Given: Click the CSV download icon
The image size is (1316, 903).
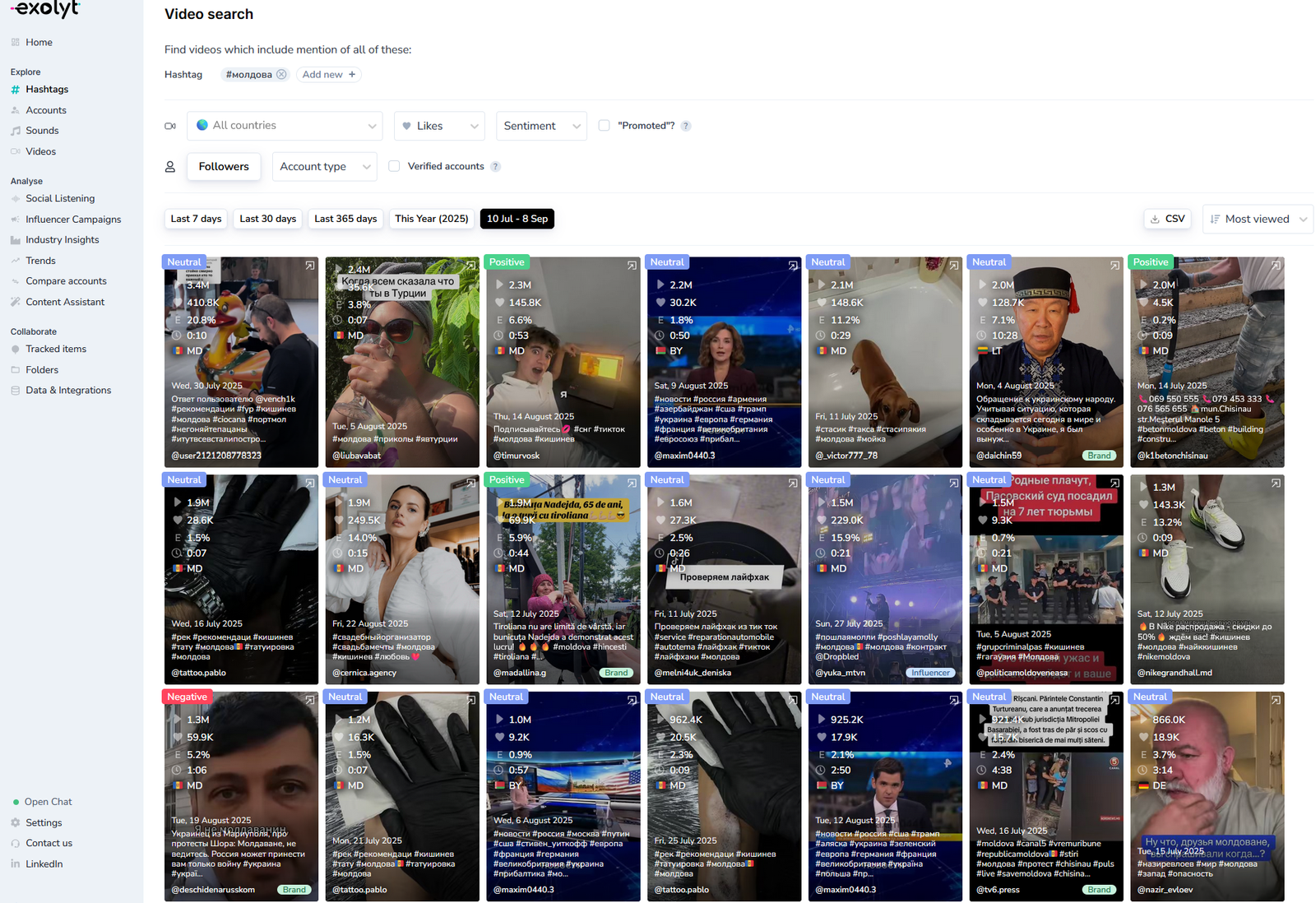Looking at the screenshot, I should (x=1155, y=219).
